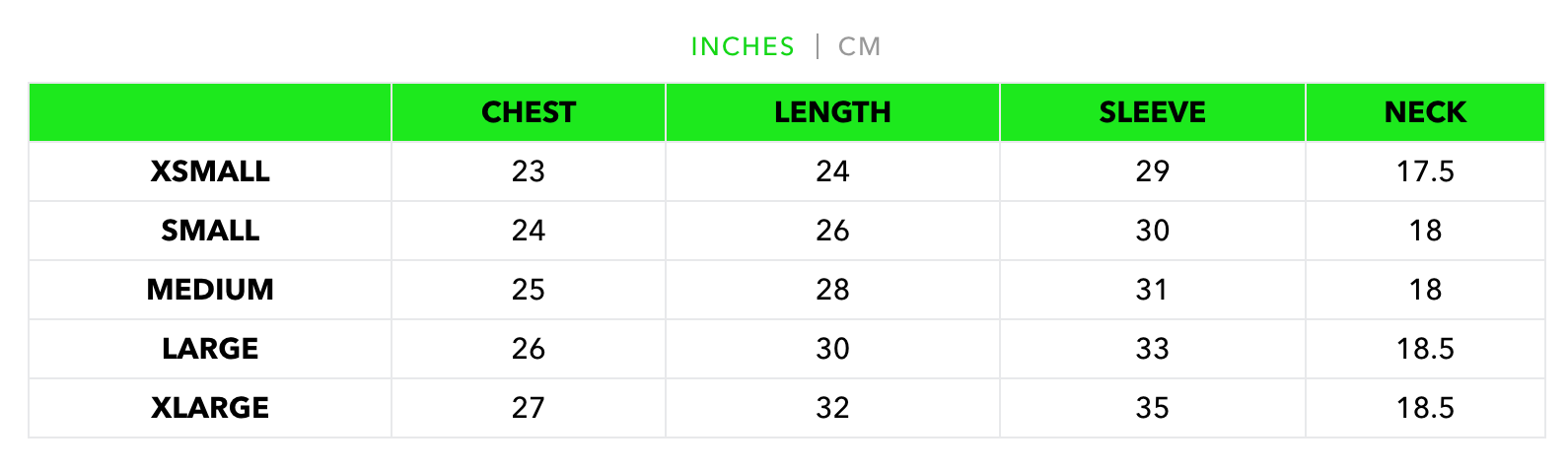Select the SLEEVE column header

1152,112
